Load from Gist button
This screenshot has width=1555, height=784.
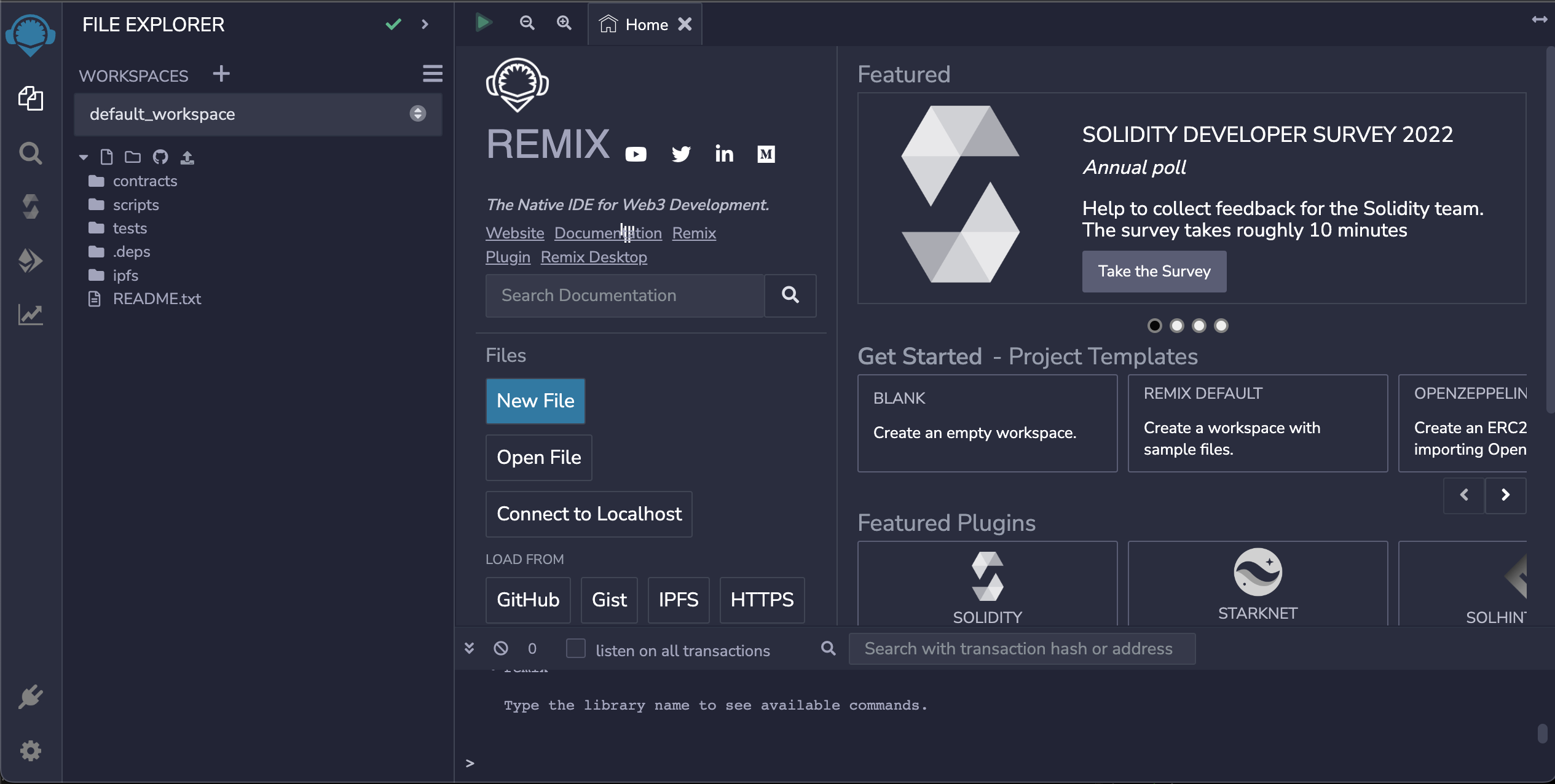click(x=609, y=600)
